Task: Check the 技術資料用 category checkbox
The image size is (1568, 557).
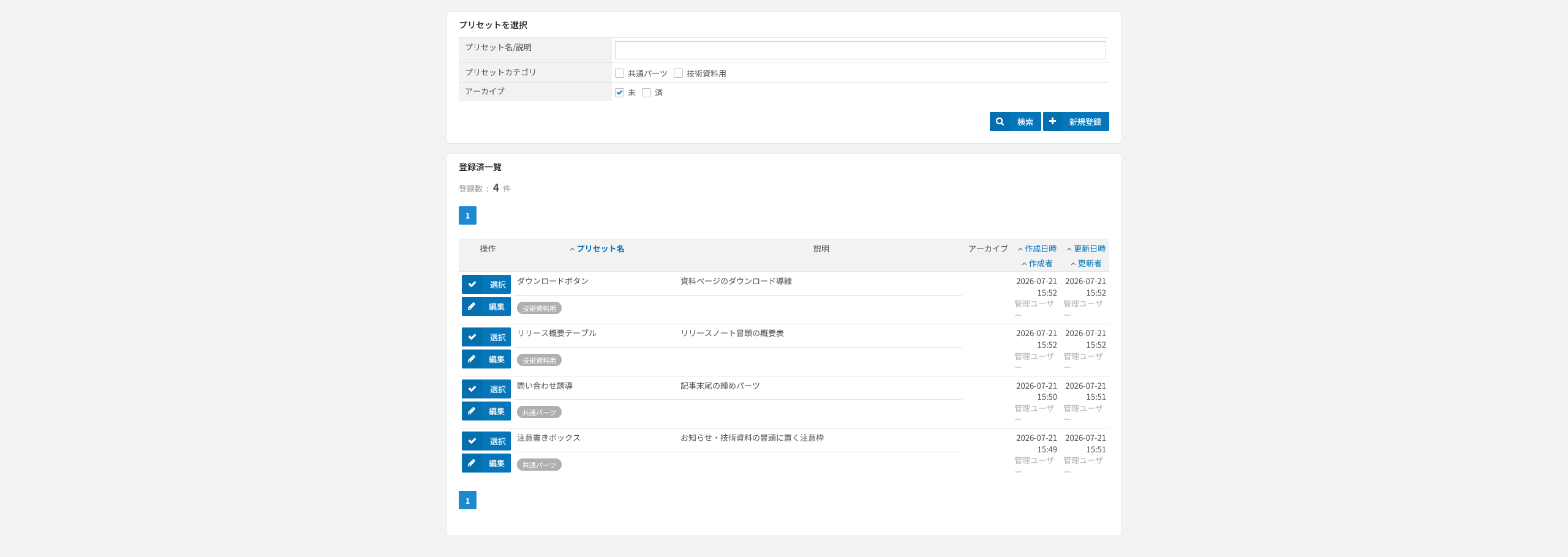Action: point(678,73)
